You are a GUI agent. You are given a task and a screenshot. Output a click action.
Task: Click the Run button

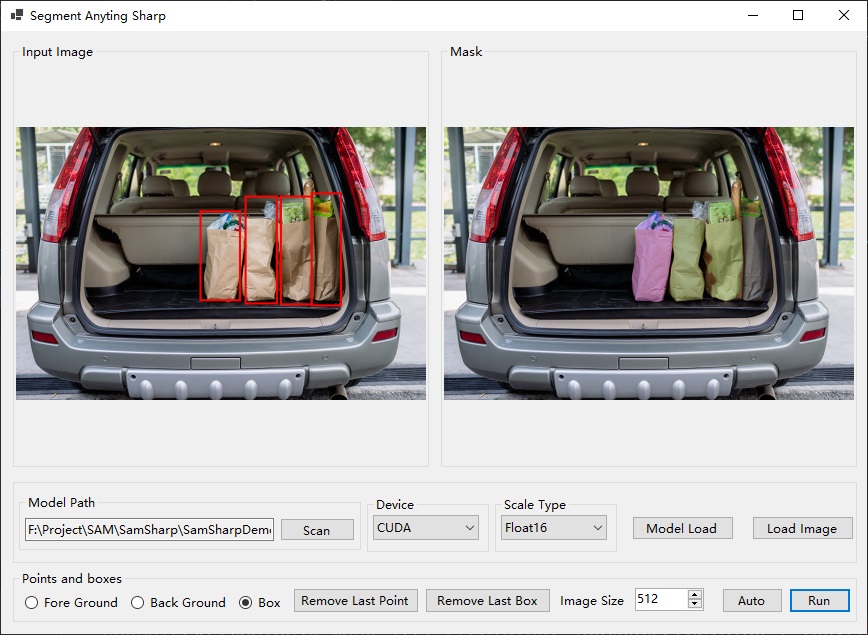coord(819,601)
